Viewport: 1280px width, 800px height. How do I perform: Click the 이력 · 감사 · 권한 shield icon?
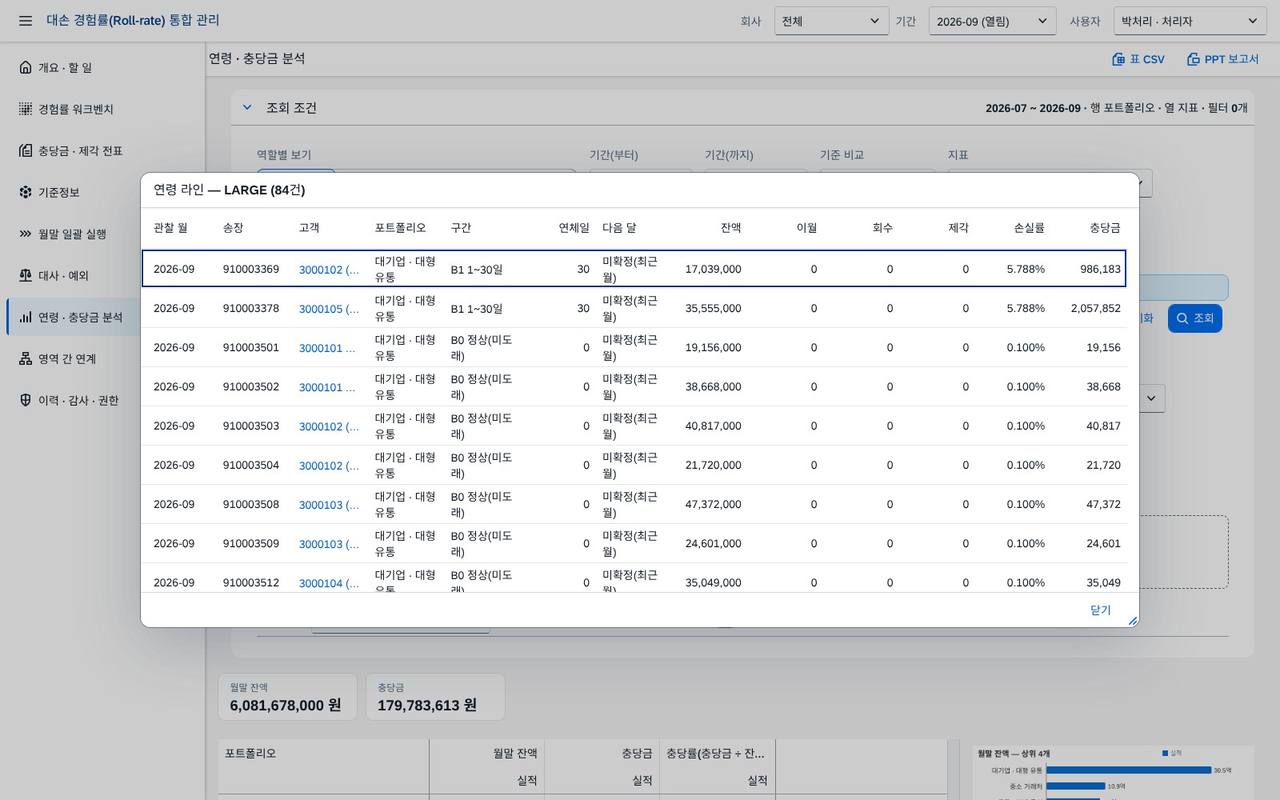pyautogui.click(x=25, y=401)
